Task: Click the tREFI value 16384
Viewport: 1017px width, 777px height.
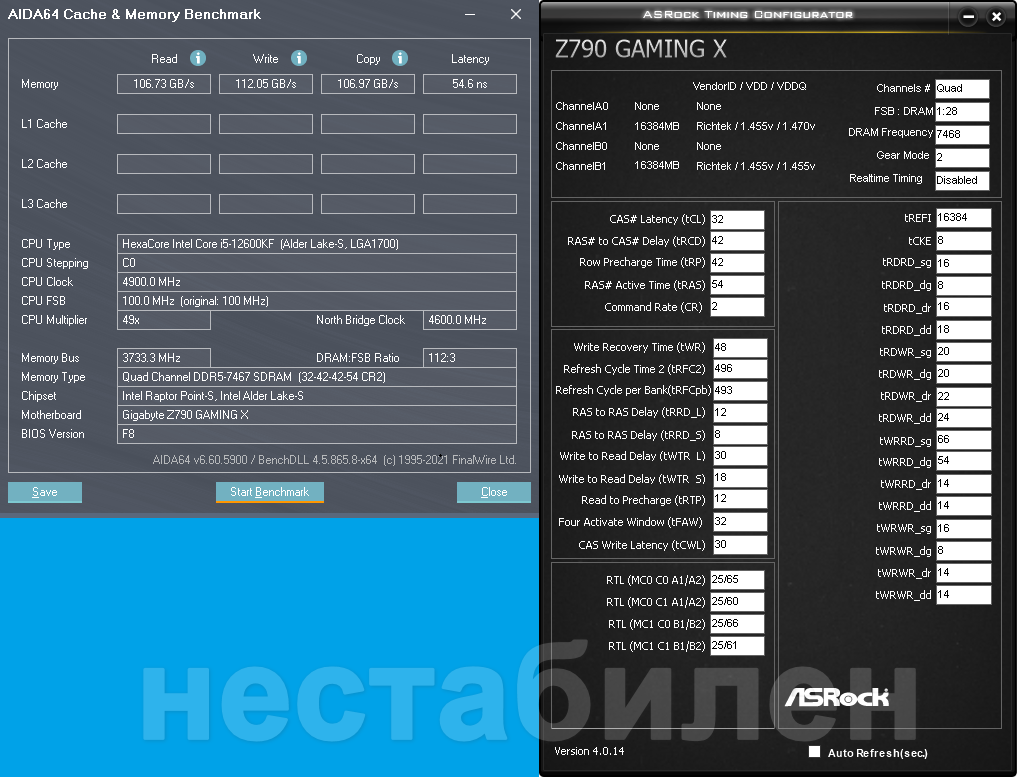Action: click(x=964, y=218)
